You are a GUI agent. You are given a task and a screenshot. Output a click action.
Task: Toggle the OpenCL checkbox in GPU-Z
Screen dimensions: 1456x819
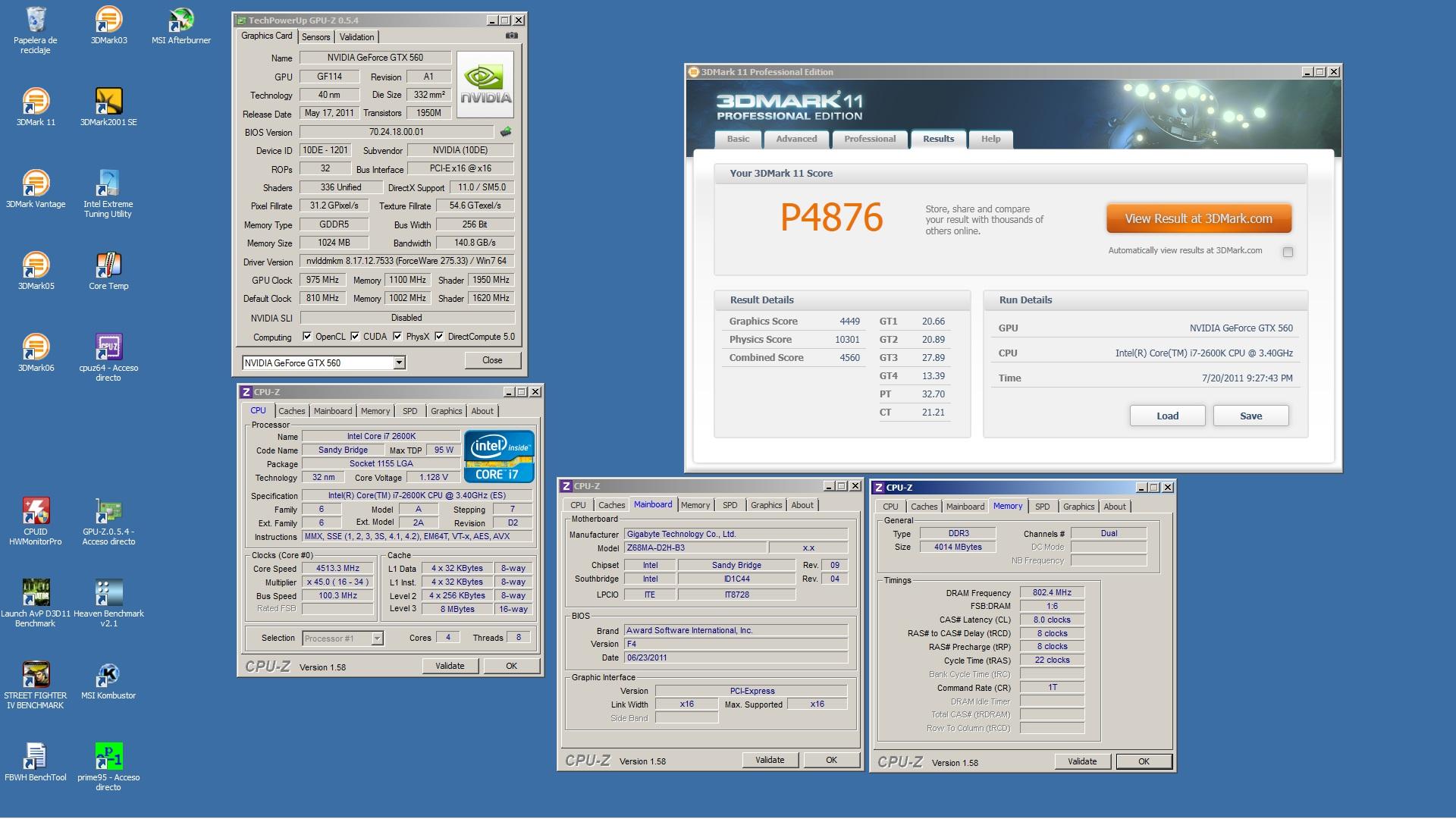[x=307, y=336]
